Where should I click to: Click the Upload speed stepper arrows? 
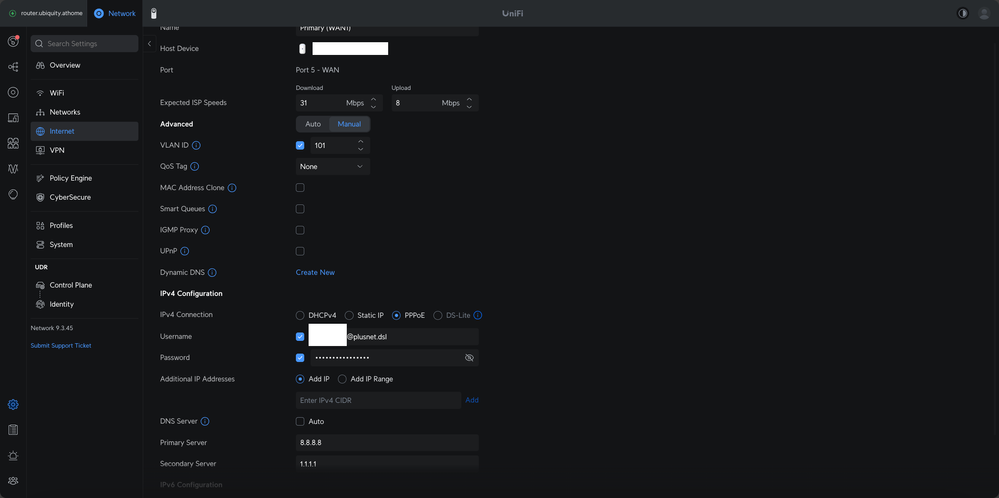(470, 103)
